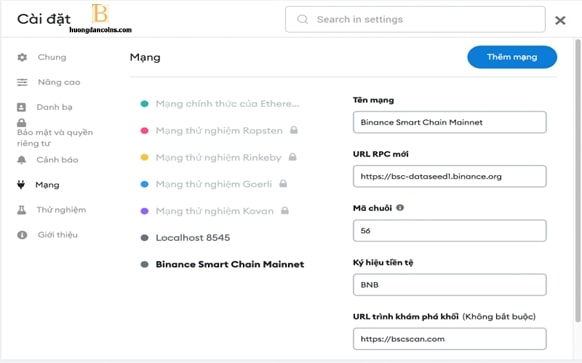Choose Mạng thử nghiệm Goerli network
This screenshot has height=363, width=582.
tap(214, 184)
